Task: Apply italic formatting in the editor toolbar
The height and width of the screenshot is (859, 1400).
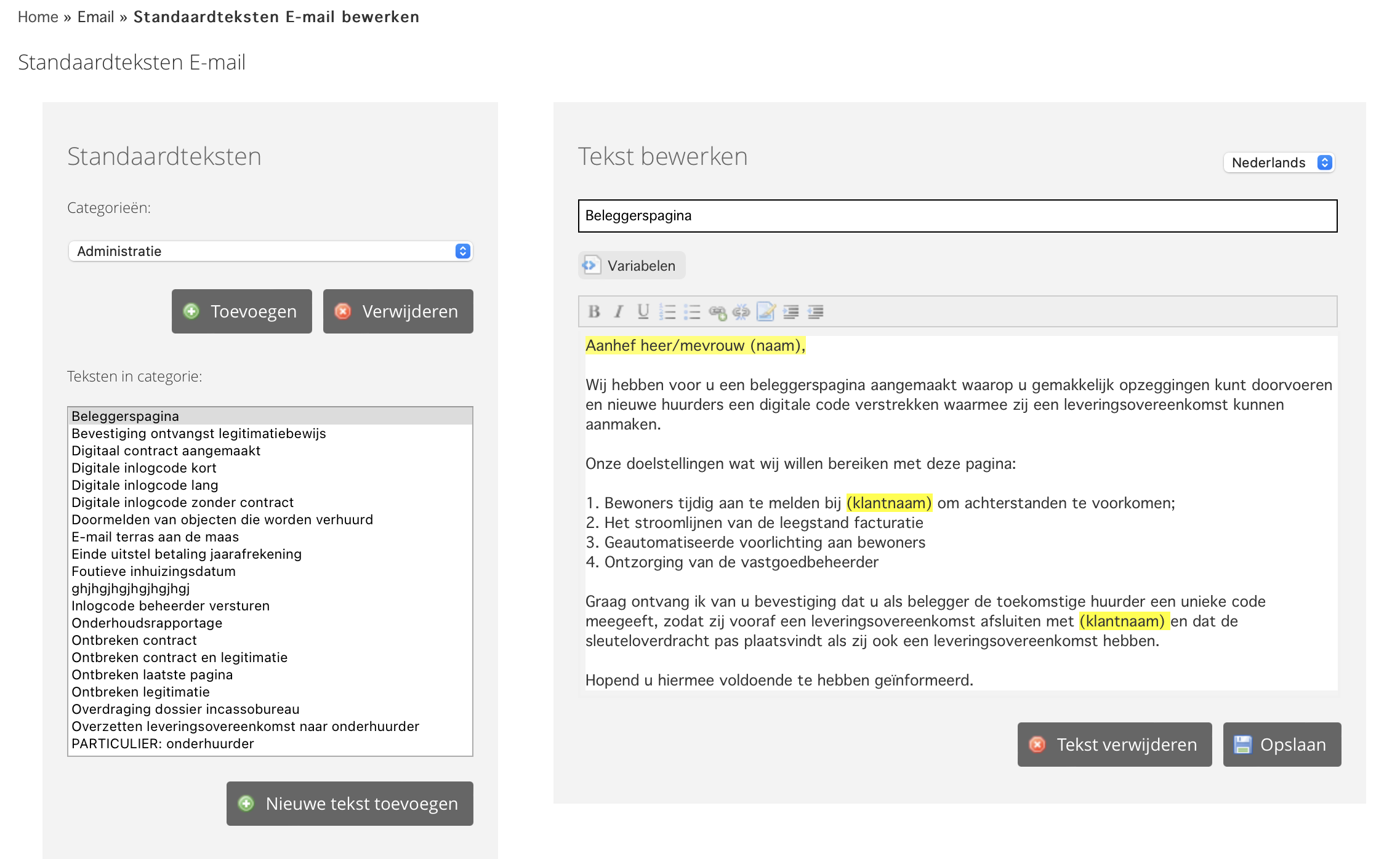Action: (x=619, y=312)
